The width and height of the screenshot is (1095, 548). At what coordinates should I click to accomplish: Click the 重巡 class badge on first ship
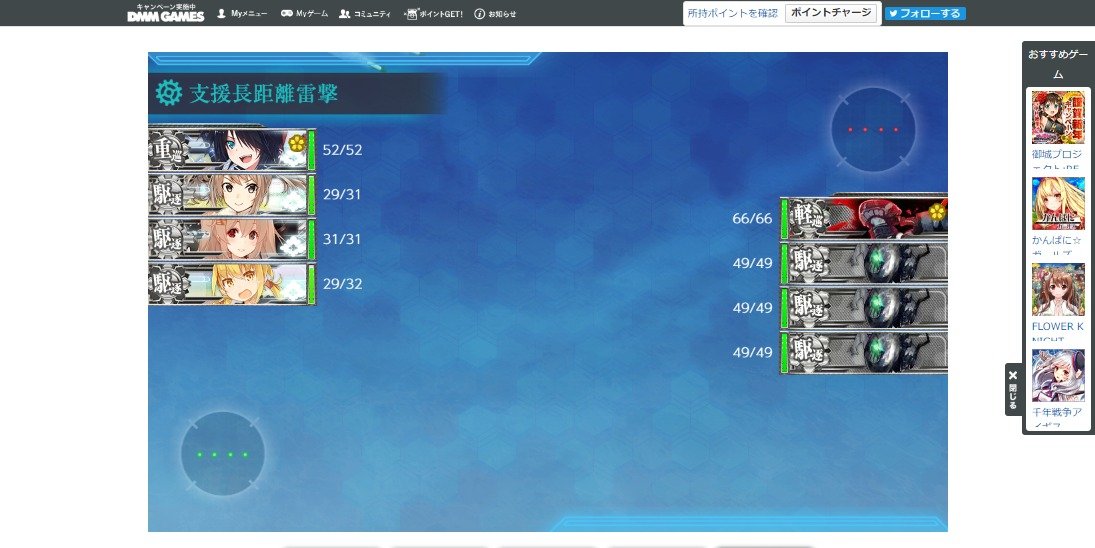click(168, 150)
